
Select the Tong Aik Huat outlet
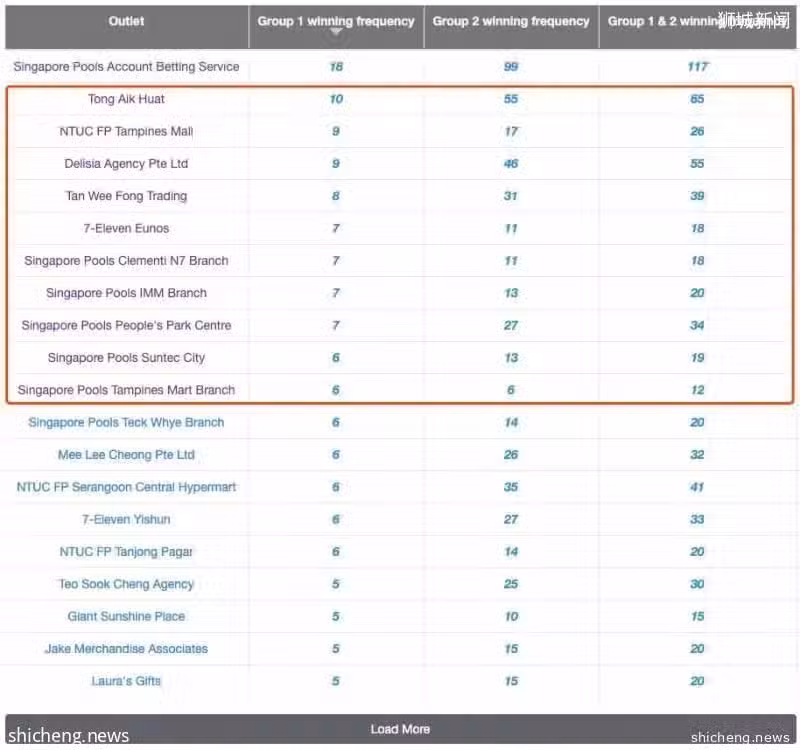click(x=127, y=99)
